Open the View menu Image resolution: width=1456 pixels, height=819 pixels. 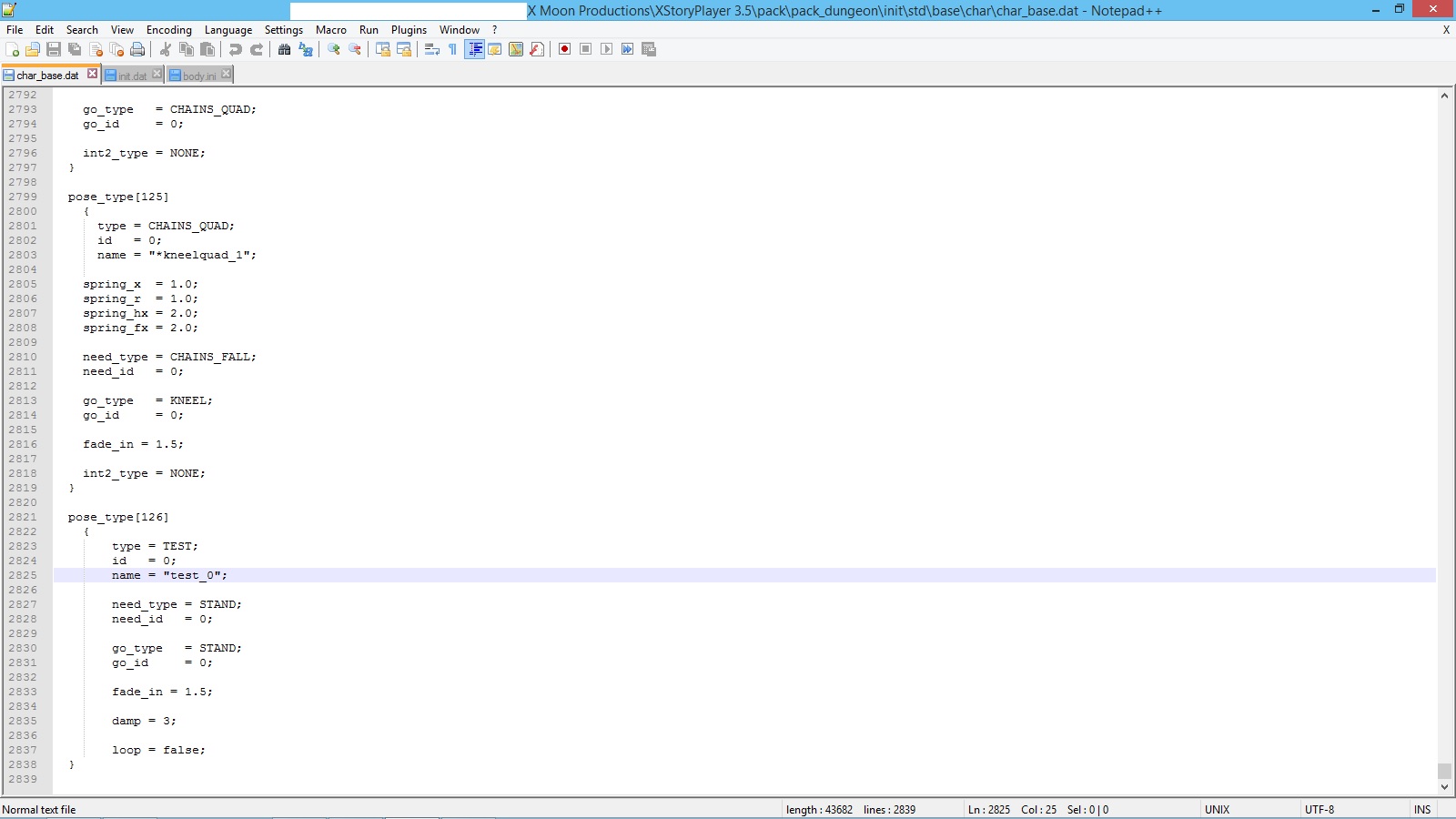click(x=122, y=30)
